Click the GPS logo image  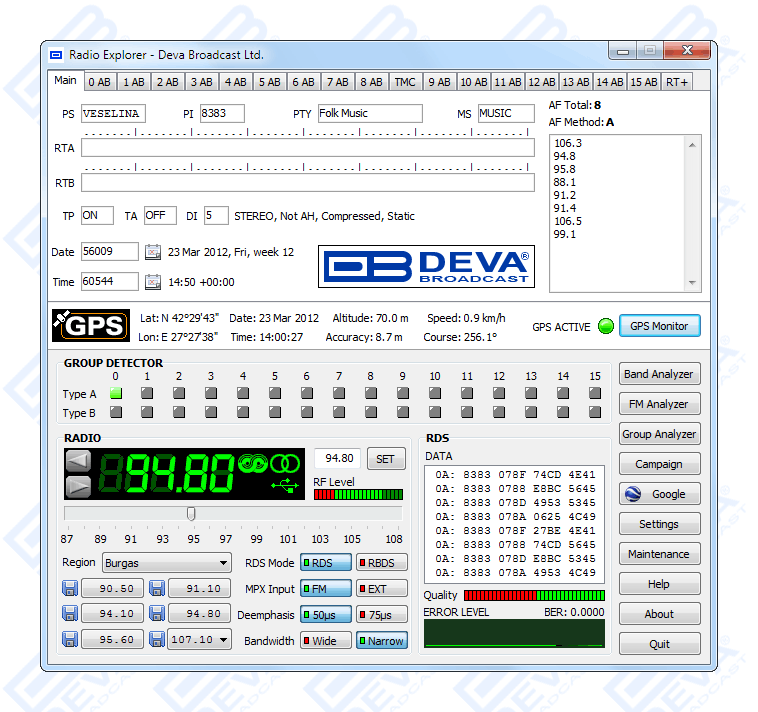pos(90,325)
